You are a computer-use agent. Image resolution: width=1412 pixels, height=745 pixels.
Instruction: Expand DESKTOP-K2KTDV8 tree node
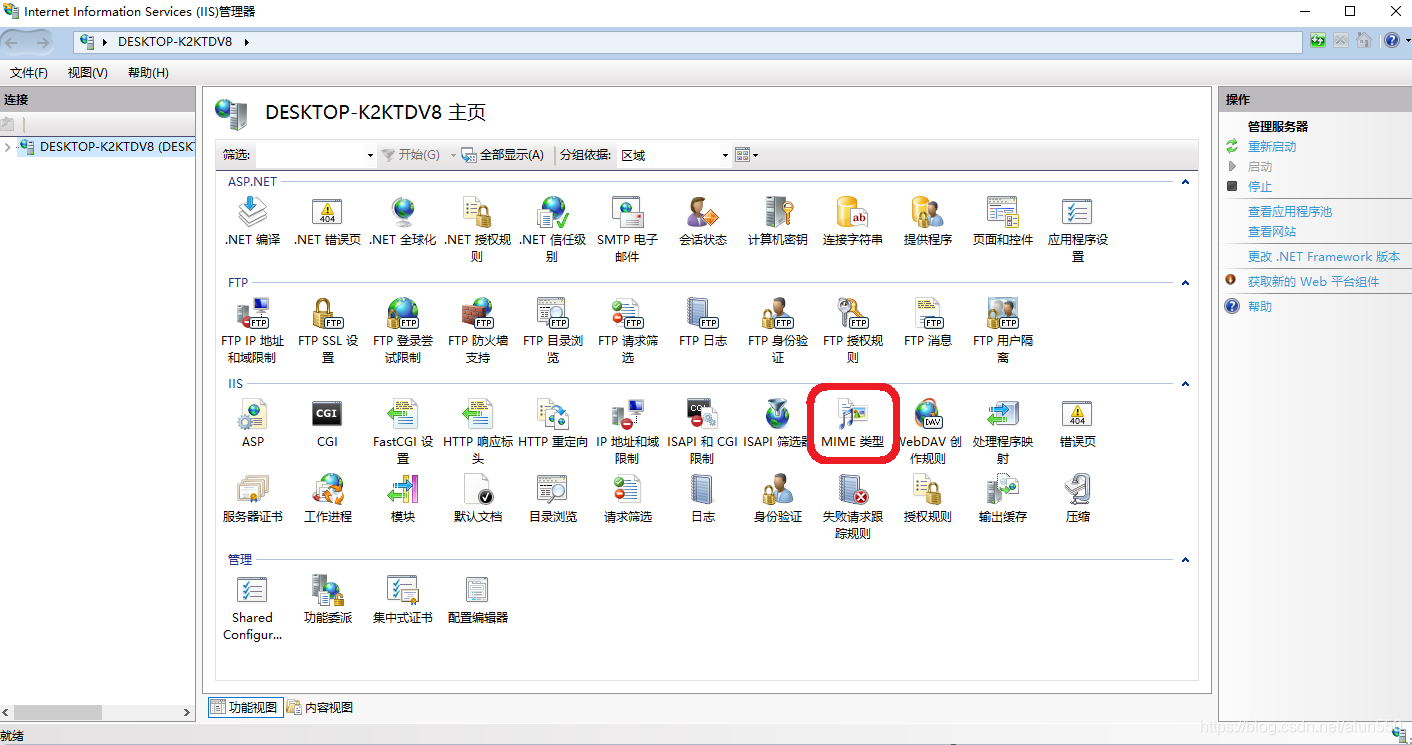coord(8,147)
